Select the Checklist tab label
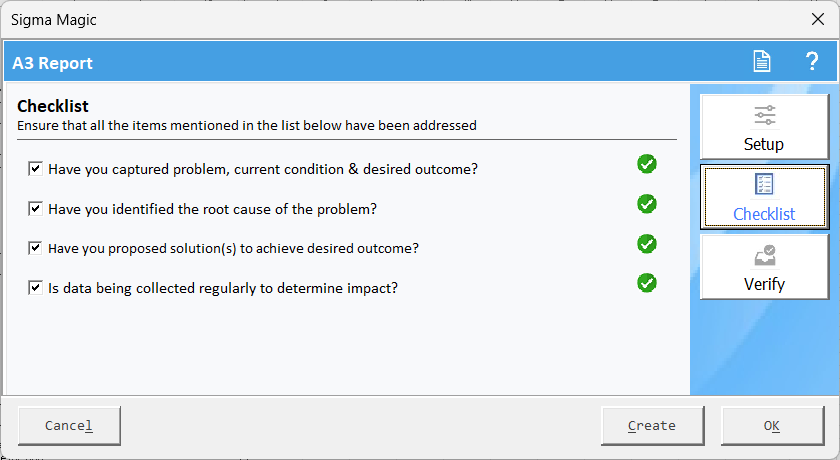This screenshot has width=840, height=460. (764, 214)
